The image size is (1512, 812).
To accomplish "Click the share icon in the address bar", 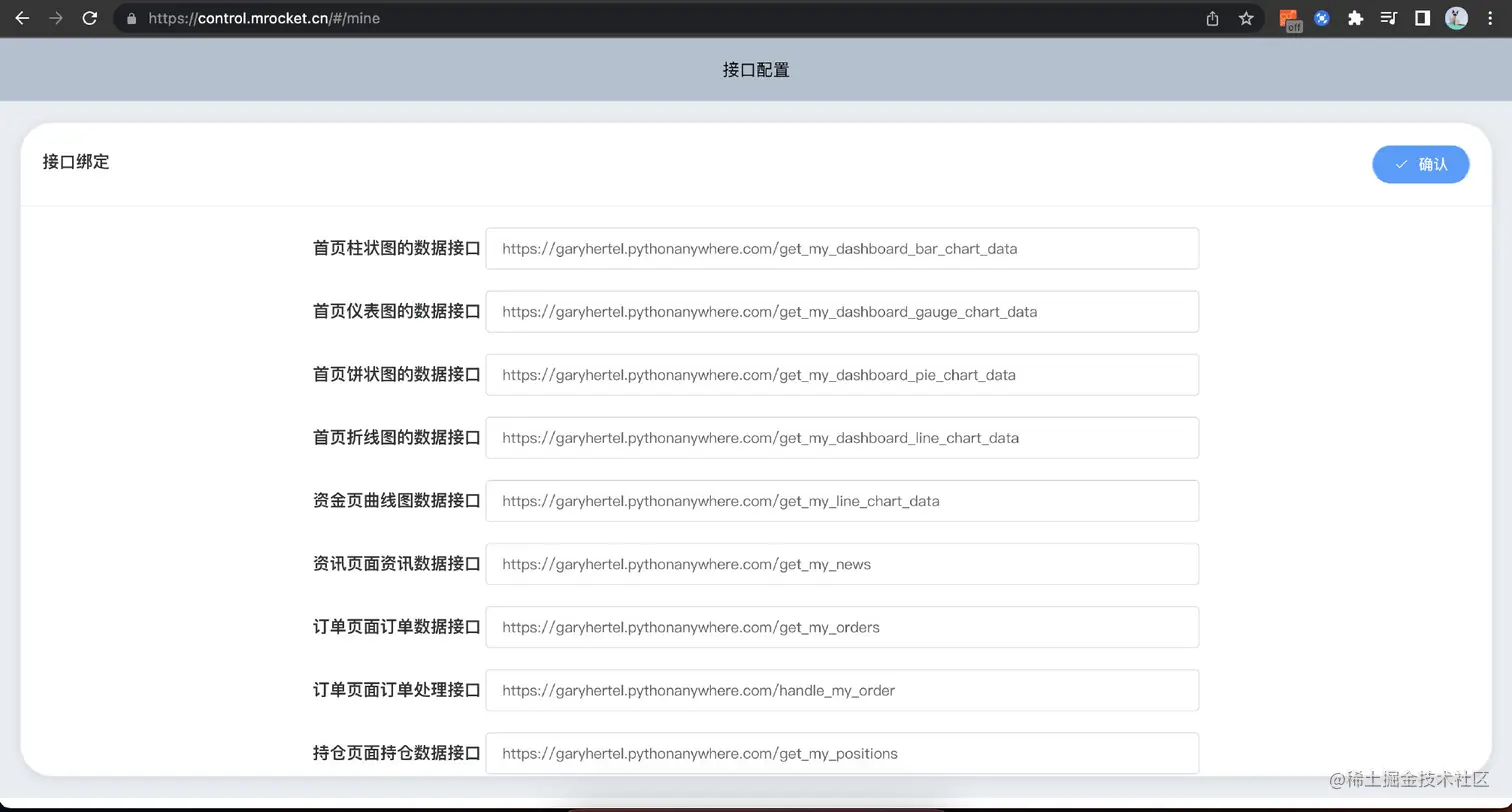I will (x=1213, y=18).
